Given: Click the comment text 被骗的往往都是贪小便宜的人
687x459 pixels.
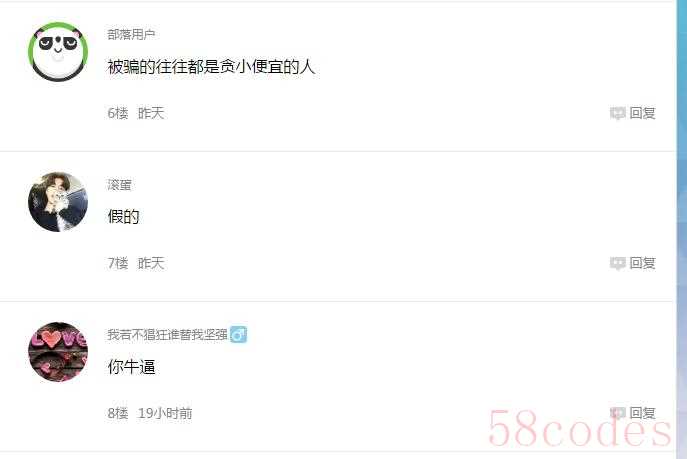Looking at the screenshot, I should (211, 67).
